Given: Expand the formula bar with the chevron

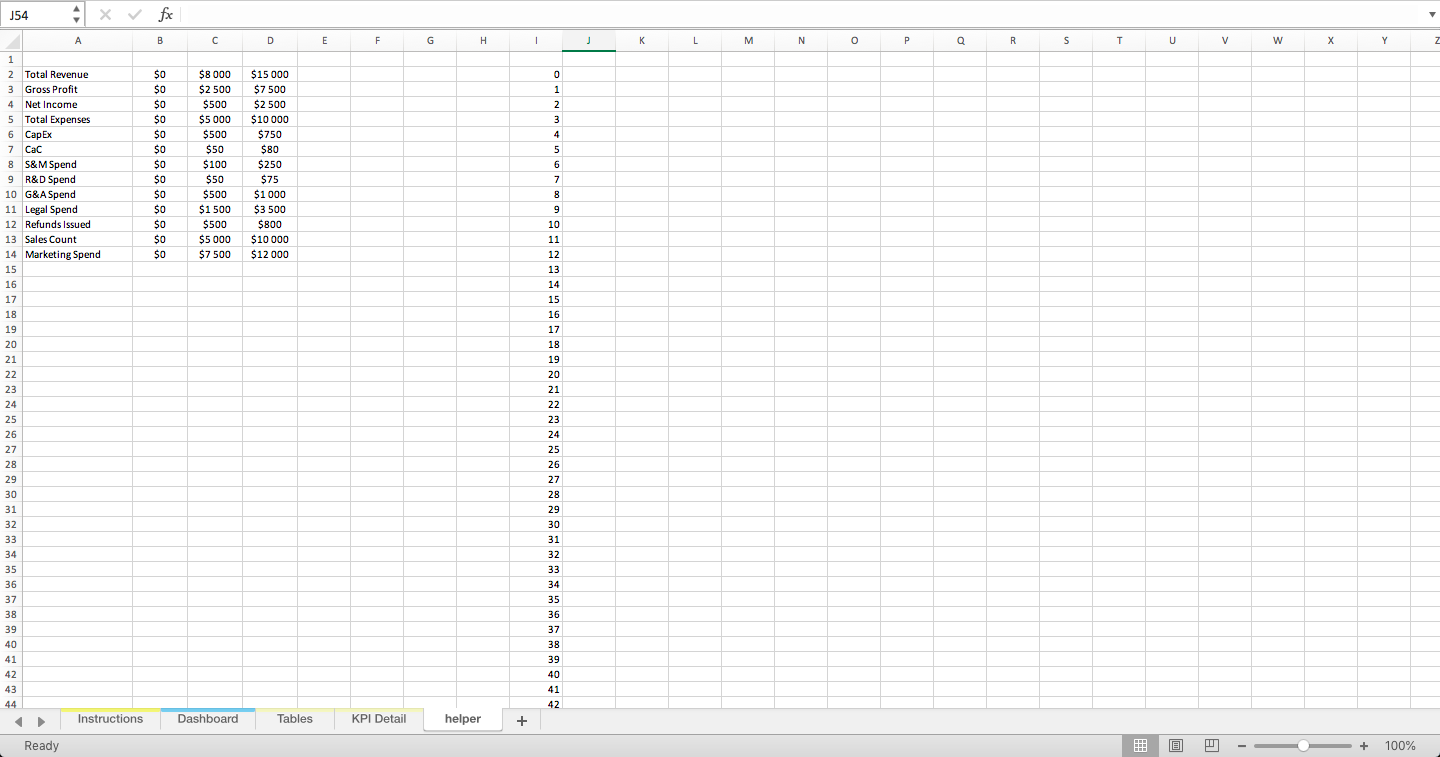Looking at the screenshot, I should pyautogui.click(x=1432, y=14).
